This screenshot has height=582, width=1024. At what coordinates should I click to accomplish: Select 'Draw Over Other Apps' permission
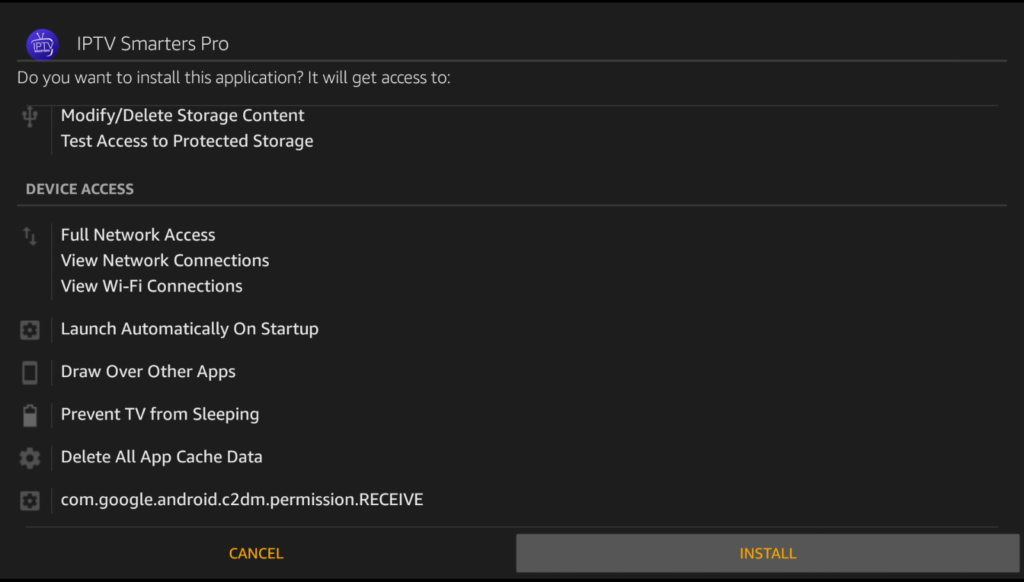148,371
